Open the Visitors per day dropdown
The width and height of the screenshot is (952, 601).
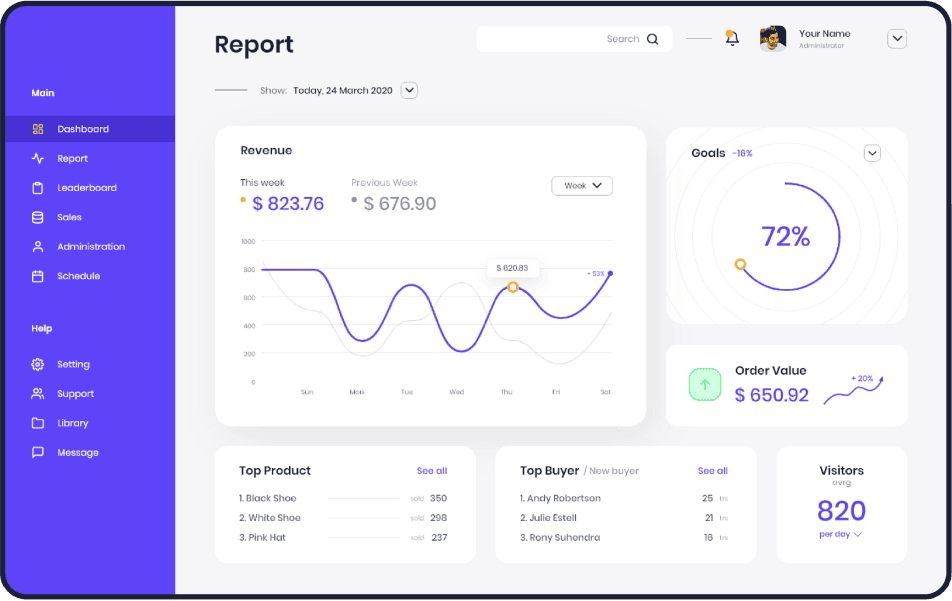click(x=840, y=535)
